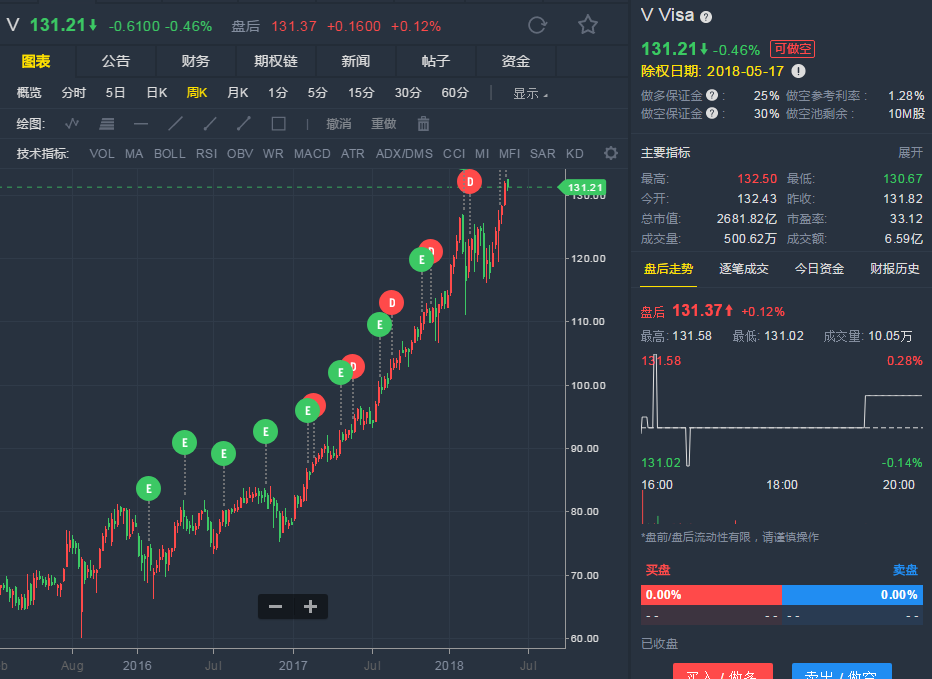Zoom out chart with minus button
932x679 pixels.
(x=275, y=606)
